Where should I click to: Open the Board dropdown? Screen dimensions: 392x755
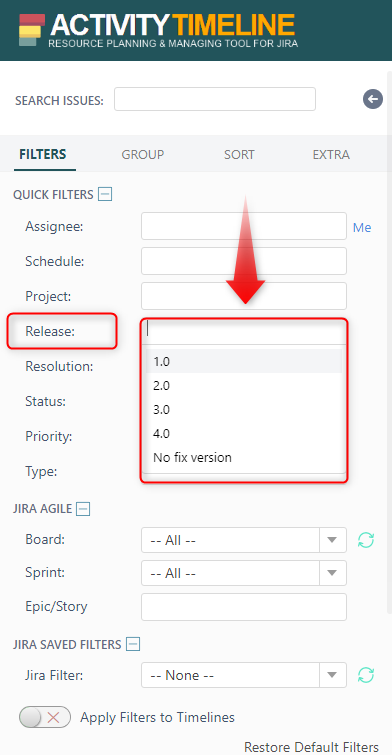click(x=244, y=540)
